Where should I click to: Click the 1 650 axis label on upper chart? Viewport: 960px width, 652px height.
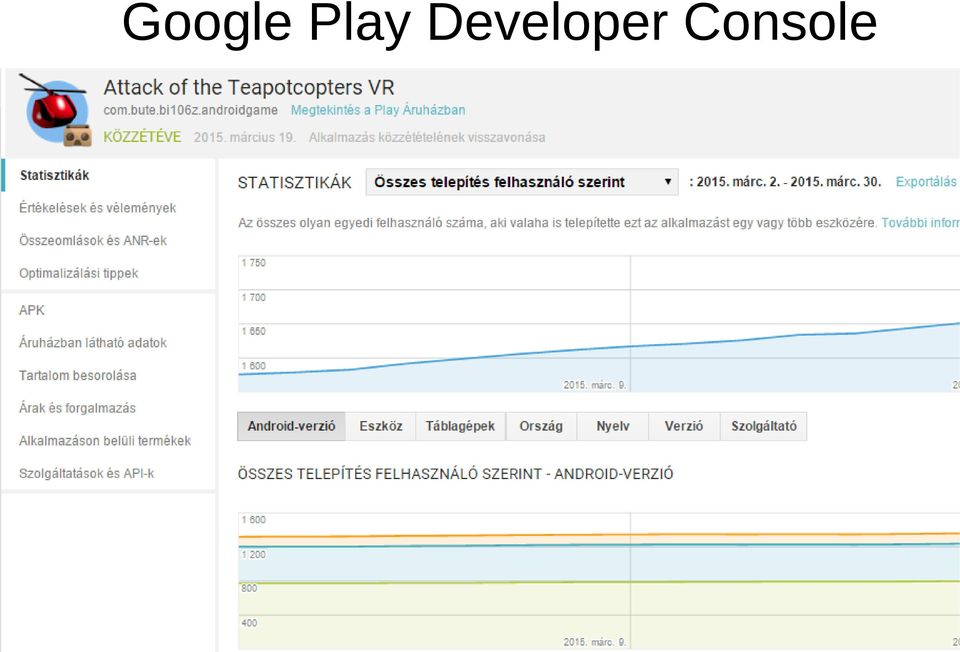pos(253,331)
